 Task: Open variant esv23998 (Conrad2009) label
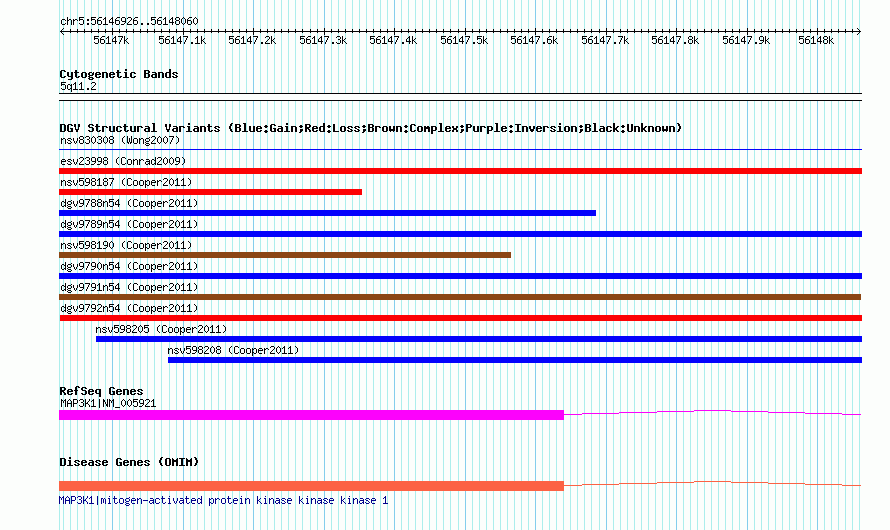tap(123, 161)
